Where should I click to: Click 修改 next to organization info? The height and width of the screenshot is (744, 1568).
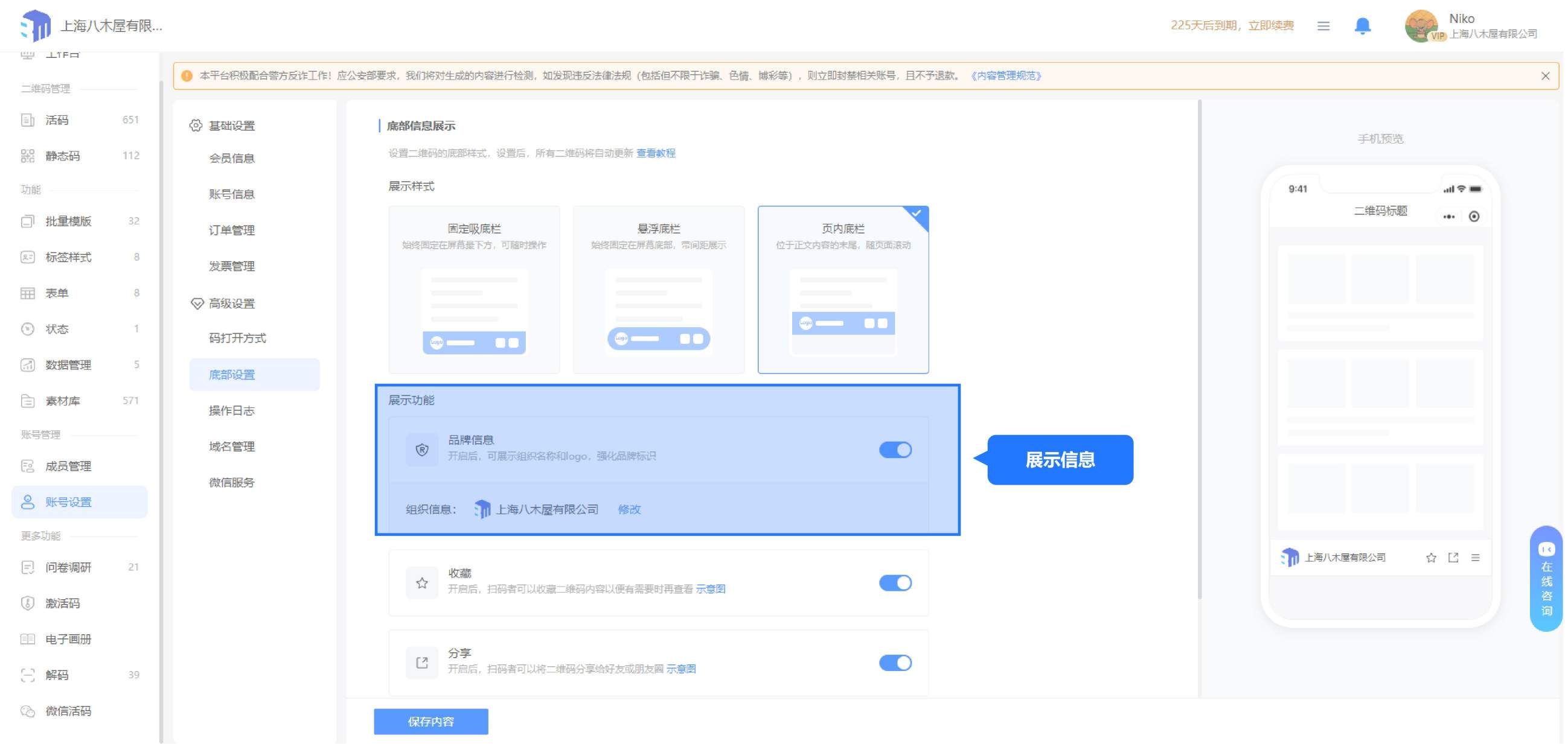point(629,509)
